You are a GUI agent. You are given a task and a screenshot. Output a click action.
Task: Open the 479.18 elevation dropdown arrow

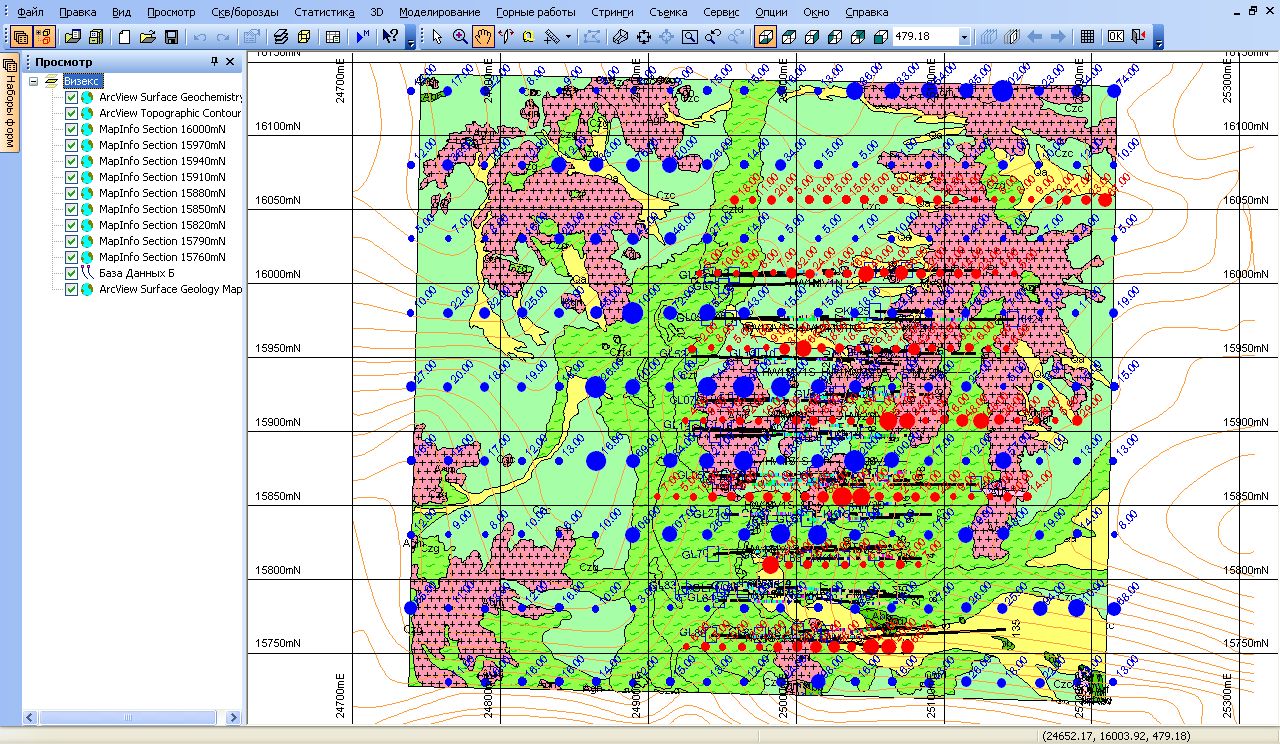(x=964, y=37)
